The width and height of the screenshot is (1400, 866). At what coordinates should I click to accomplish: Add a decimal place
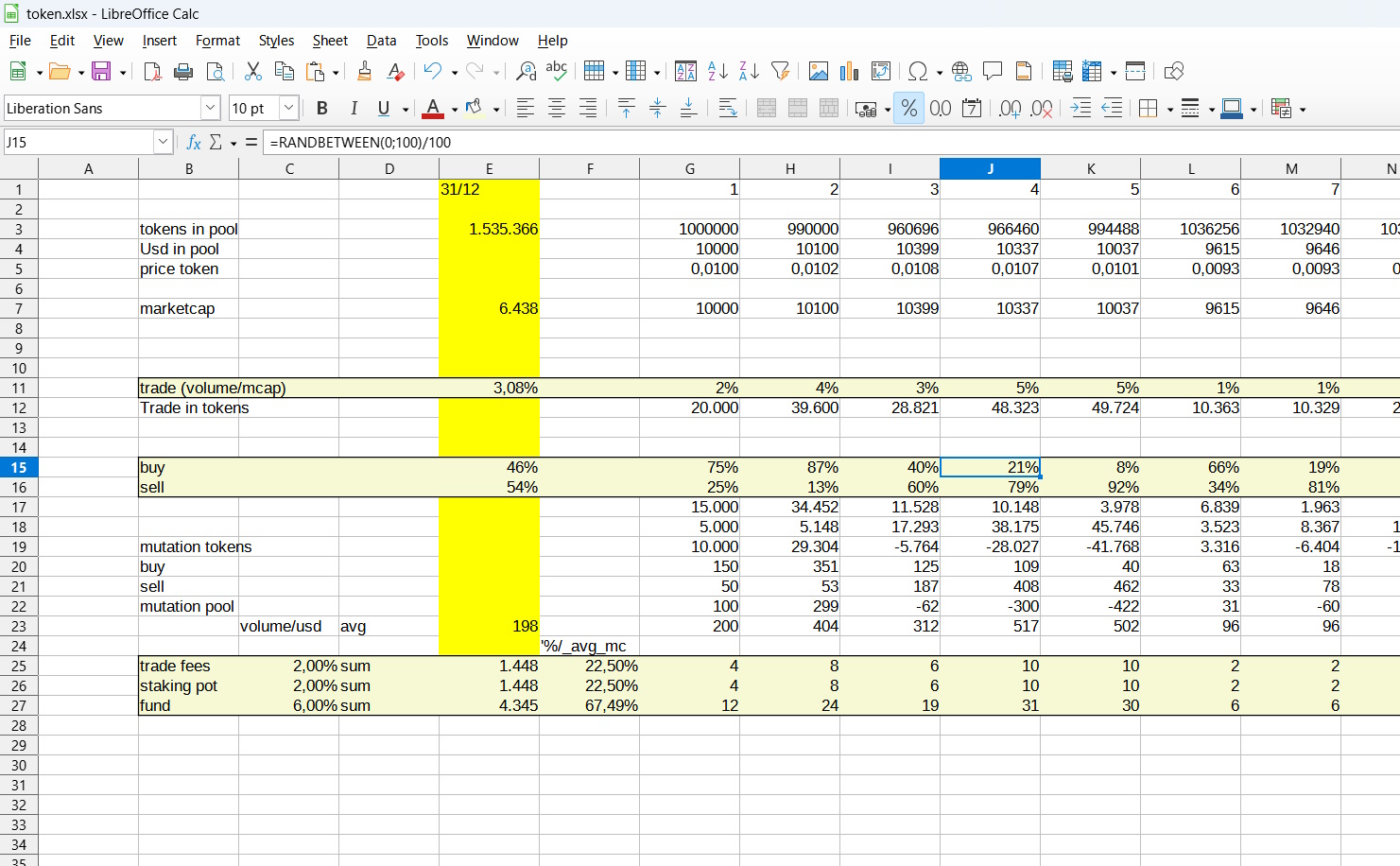(x=1010, y=109)
